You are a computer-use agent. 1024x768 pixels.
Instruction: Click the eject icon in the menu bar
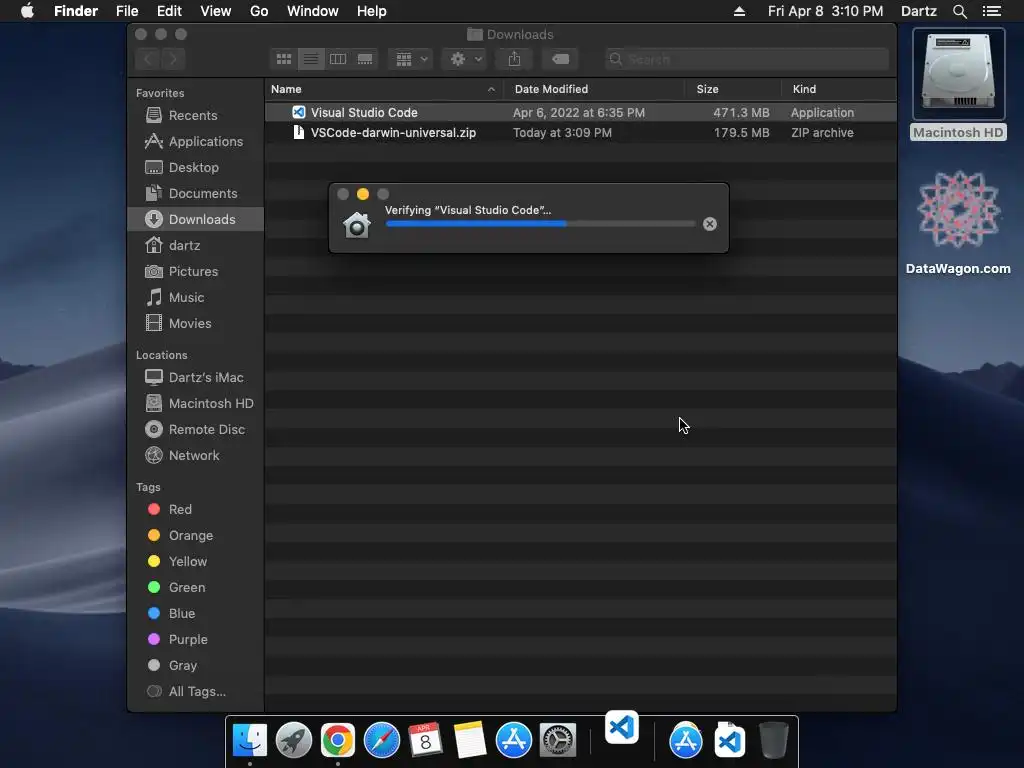click(739, 11)
